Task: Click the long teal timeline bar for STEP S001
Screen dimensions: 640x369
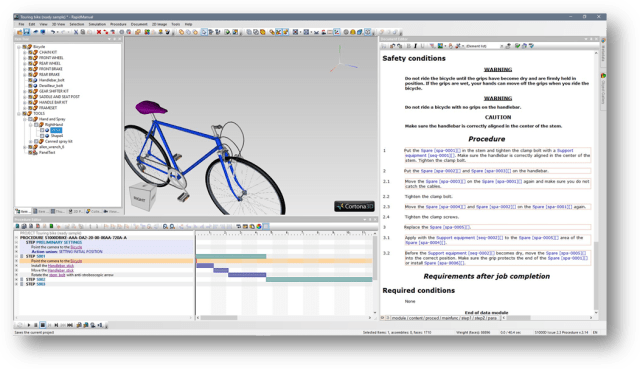Action: (x=231, y=256)
